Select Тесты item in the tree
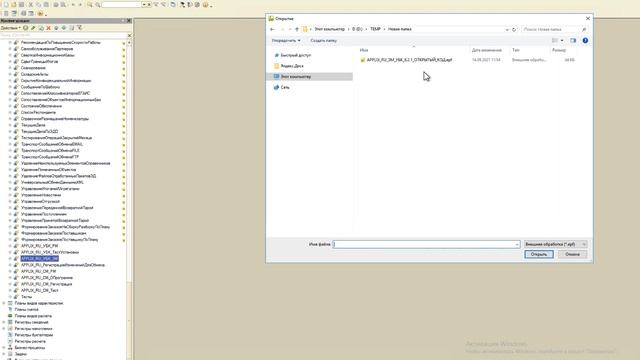 (x=26, y=297)
